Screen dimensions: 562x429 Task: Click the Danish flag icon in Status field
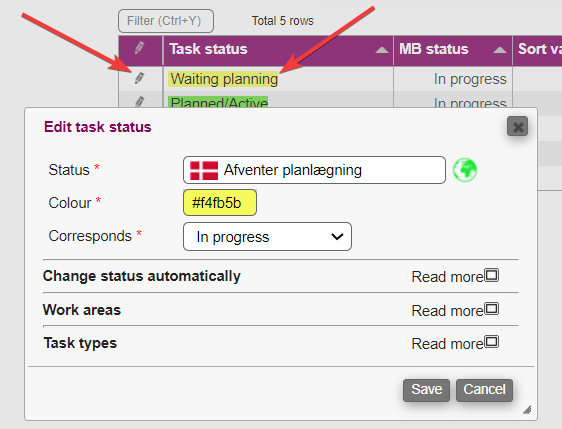click(204, 170)
